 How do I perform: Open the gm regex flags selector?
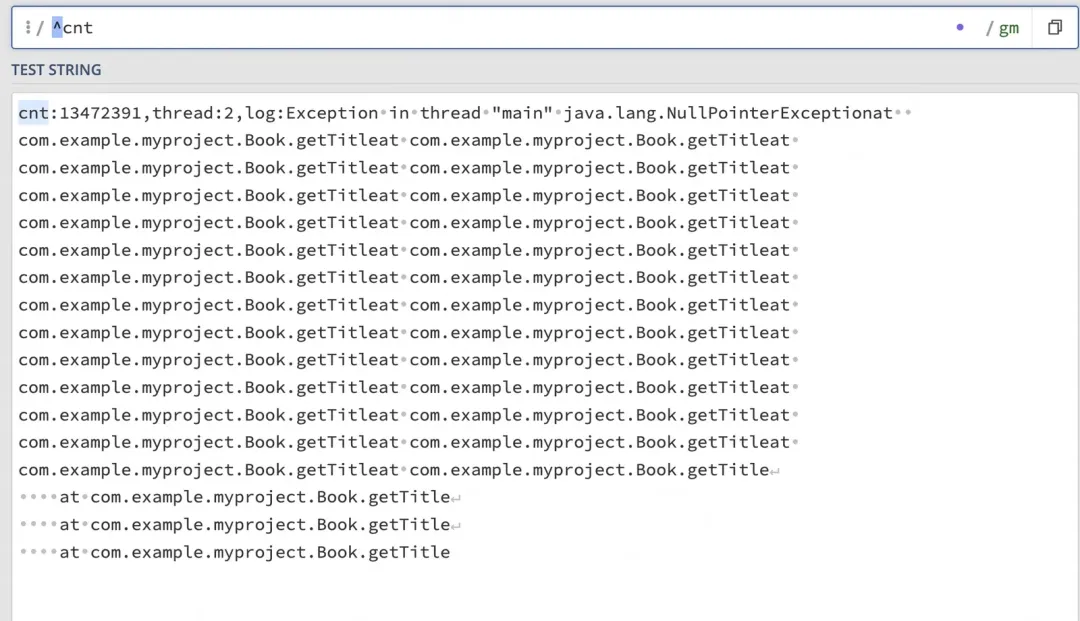[x=1008, y=28]
